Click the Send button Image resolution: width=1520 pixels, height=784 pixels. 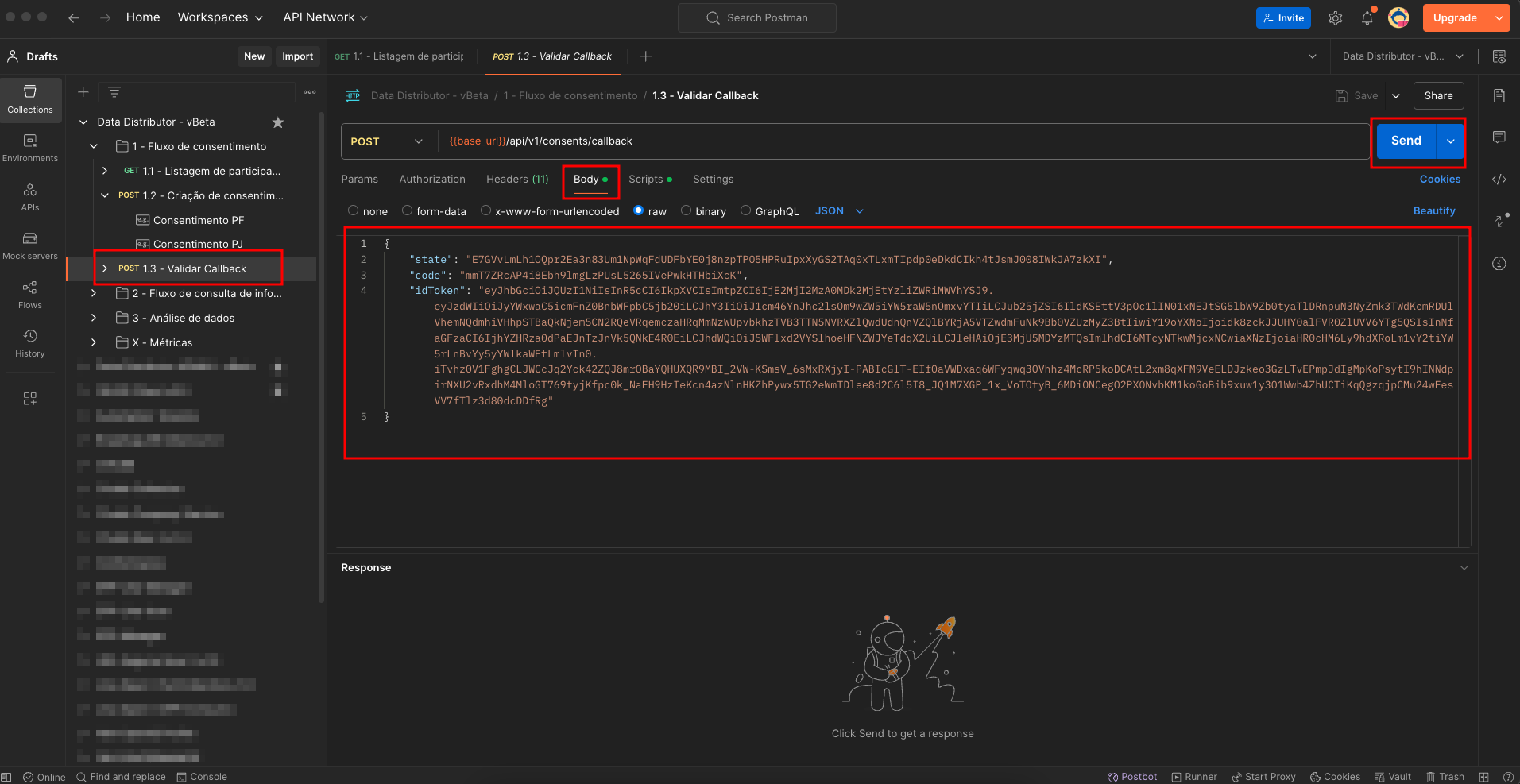click(x=1406, y=141)
